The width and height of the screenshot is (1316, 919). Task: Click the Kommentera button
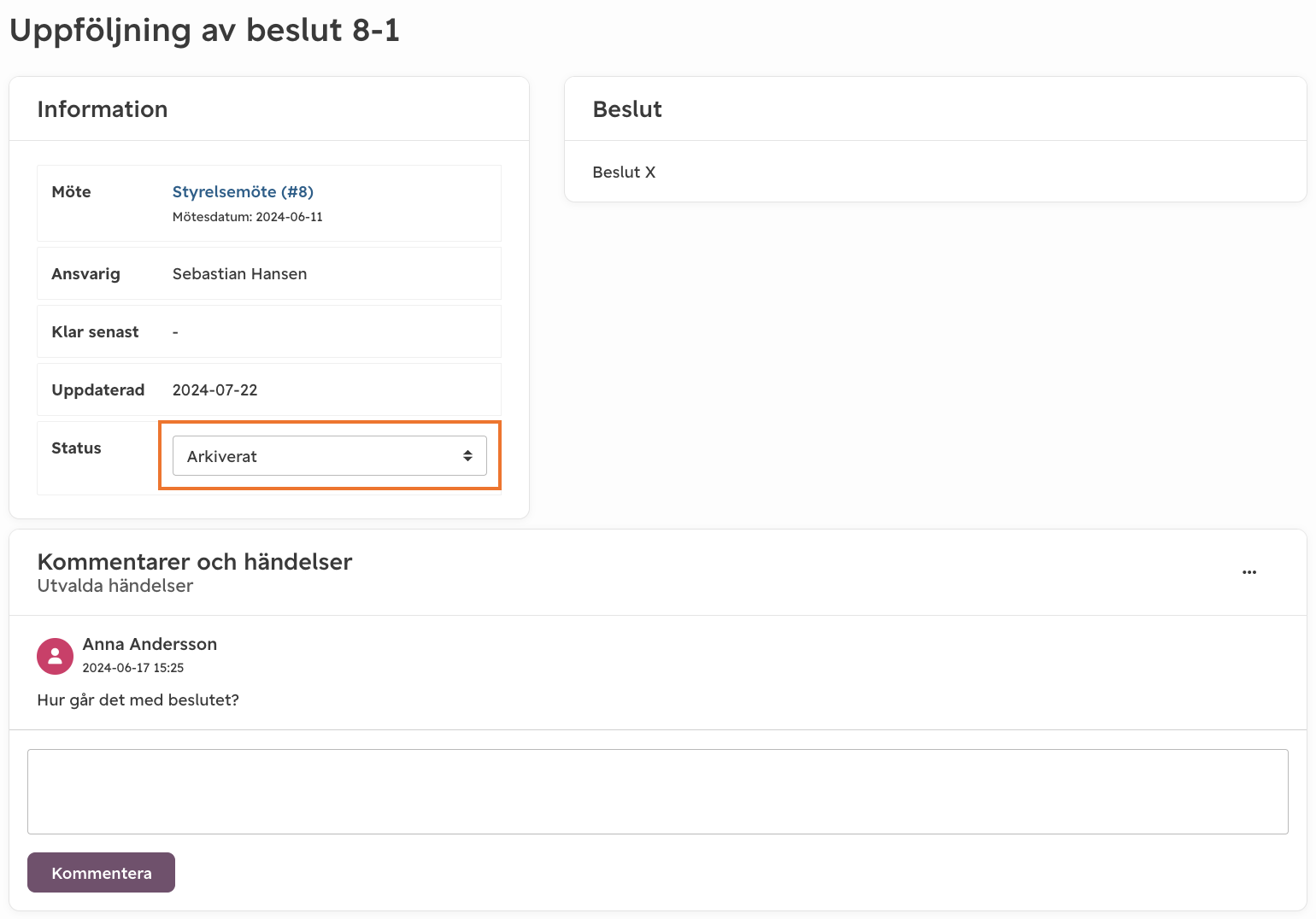pos(101,873)
